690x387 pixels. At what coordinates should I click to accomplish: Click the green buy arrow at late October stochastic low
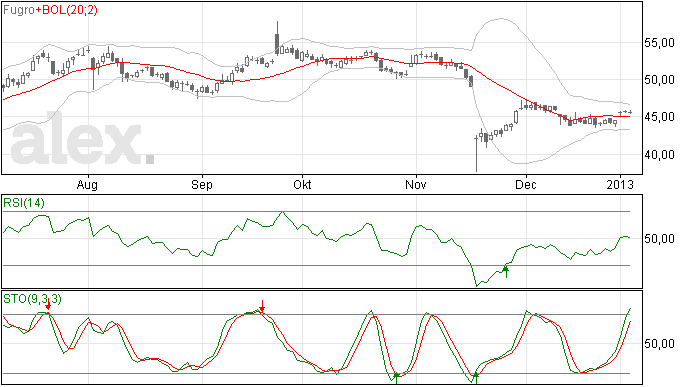tap(396, 378)
